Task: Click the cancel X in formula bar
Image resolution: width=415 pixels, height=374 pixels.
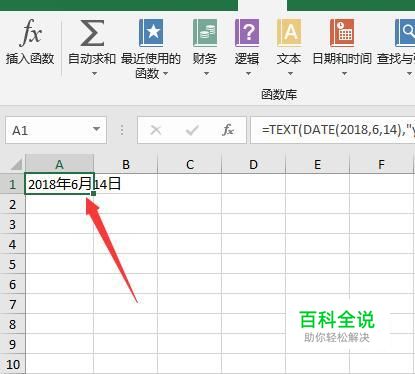Action: (156, 130)
